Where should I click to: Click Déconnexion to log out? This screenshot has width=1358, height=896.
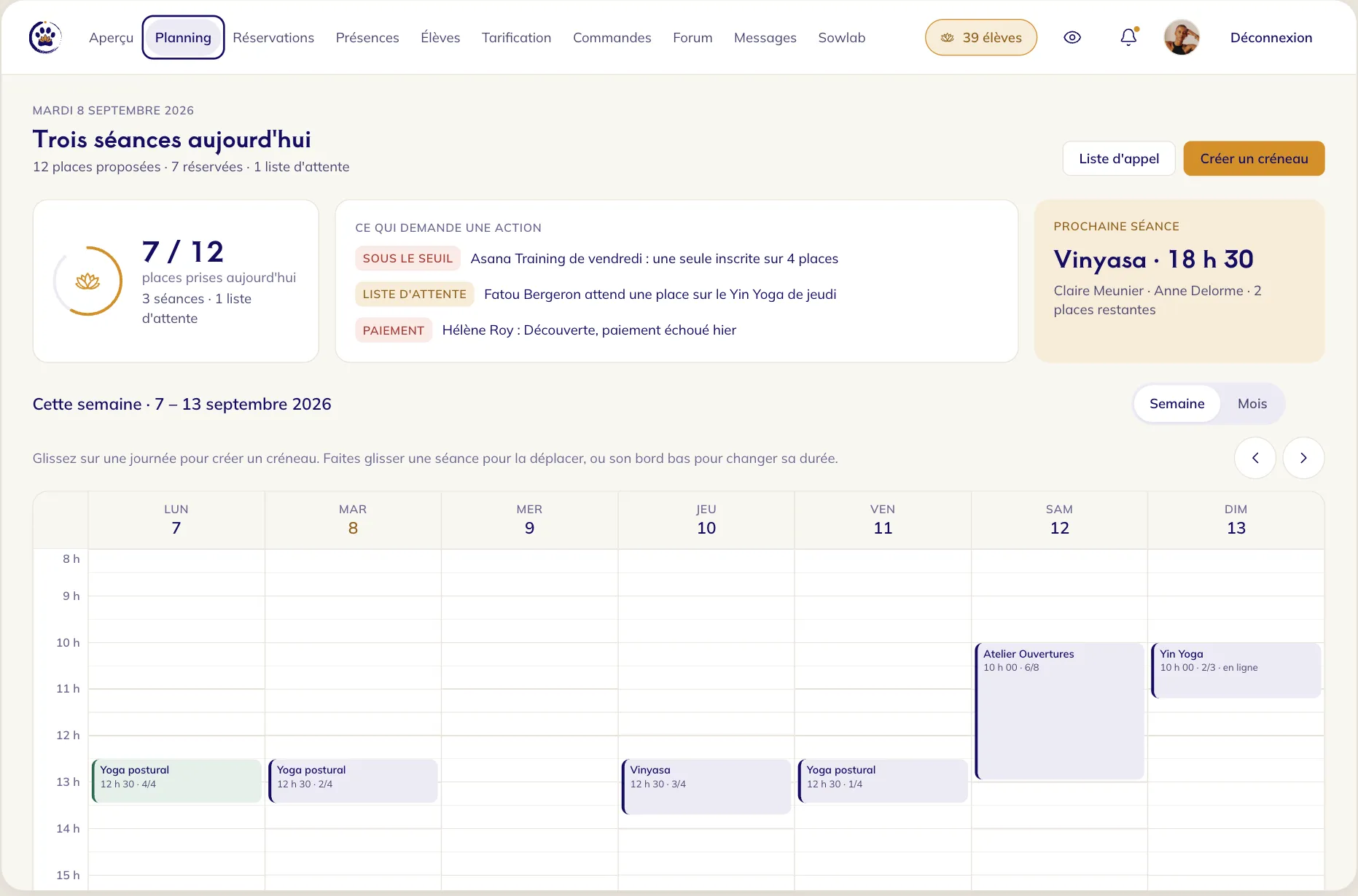point(1271,37)
